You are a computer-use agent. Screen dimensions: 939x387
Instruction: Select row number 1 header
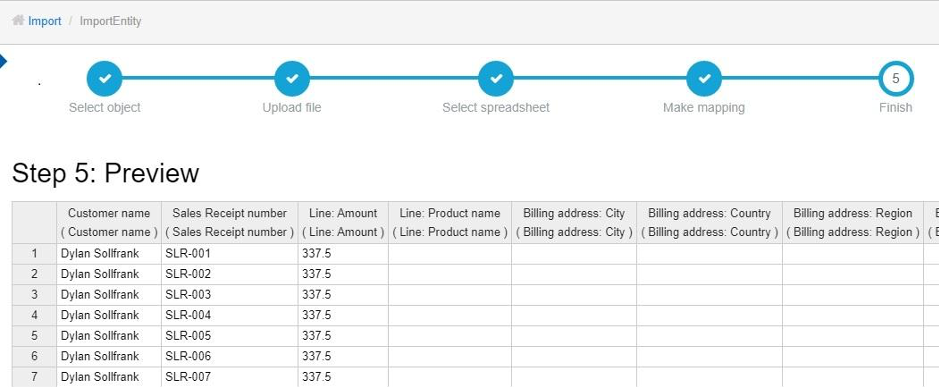[x=34, y=253]
